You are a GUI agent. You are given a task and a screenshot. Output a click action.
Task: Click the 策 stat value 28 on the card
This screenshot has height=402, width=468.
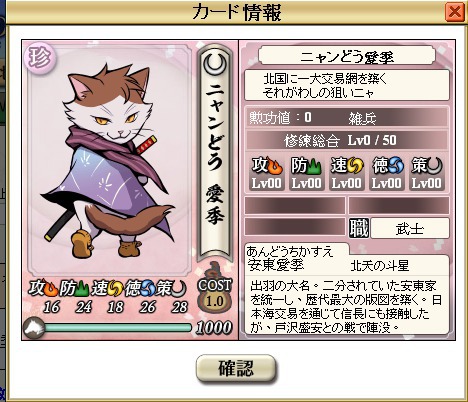click(179, 307)
